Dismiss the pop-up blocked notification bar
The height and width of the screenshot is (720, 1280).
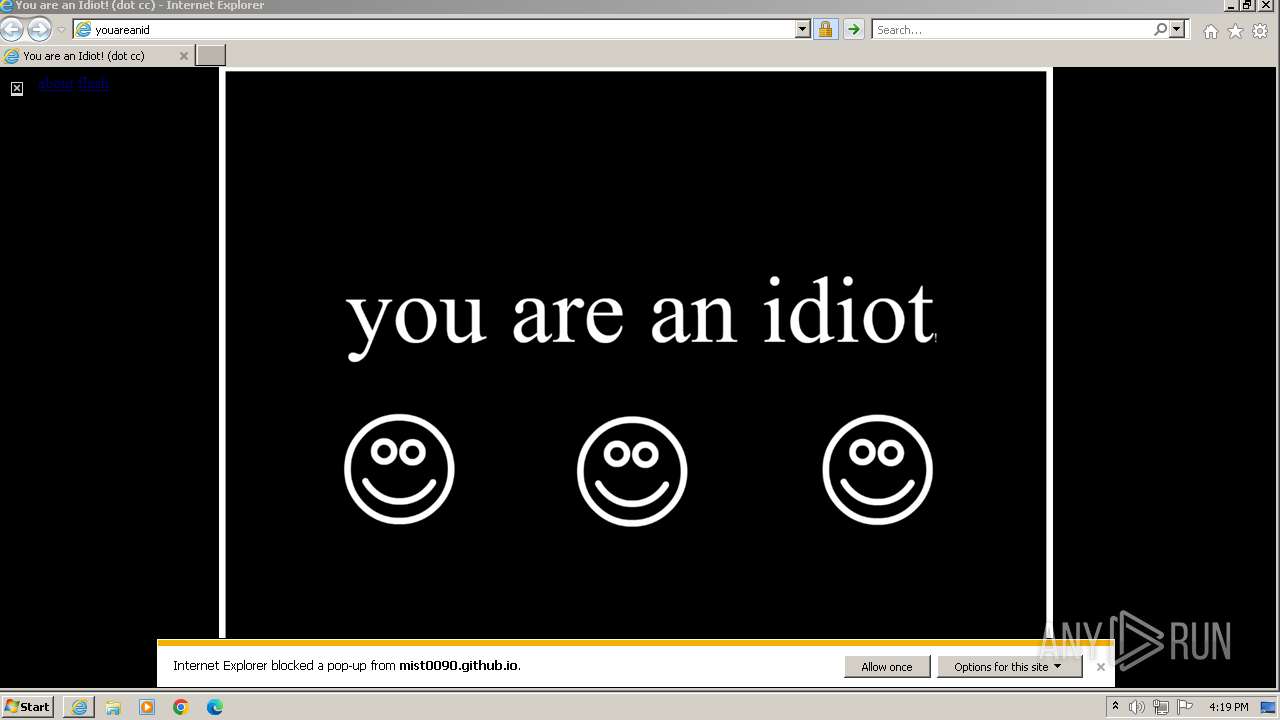click(x=1100, y=667)
